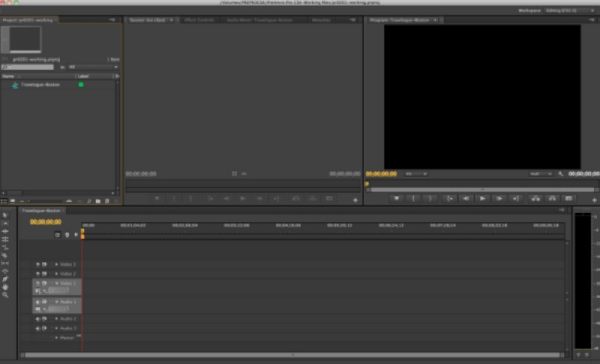Image resolution: width=600 pixels, height=364 pixels.
Task: Switch to the Metadata tab
Action: pyautogui.click(x=321, y=20)
